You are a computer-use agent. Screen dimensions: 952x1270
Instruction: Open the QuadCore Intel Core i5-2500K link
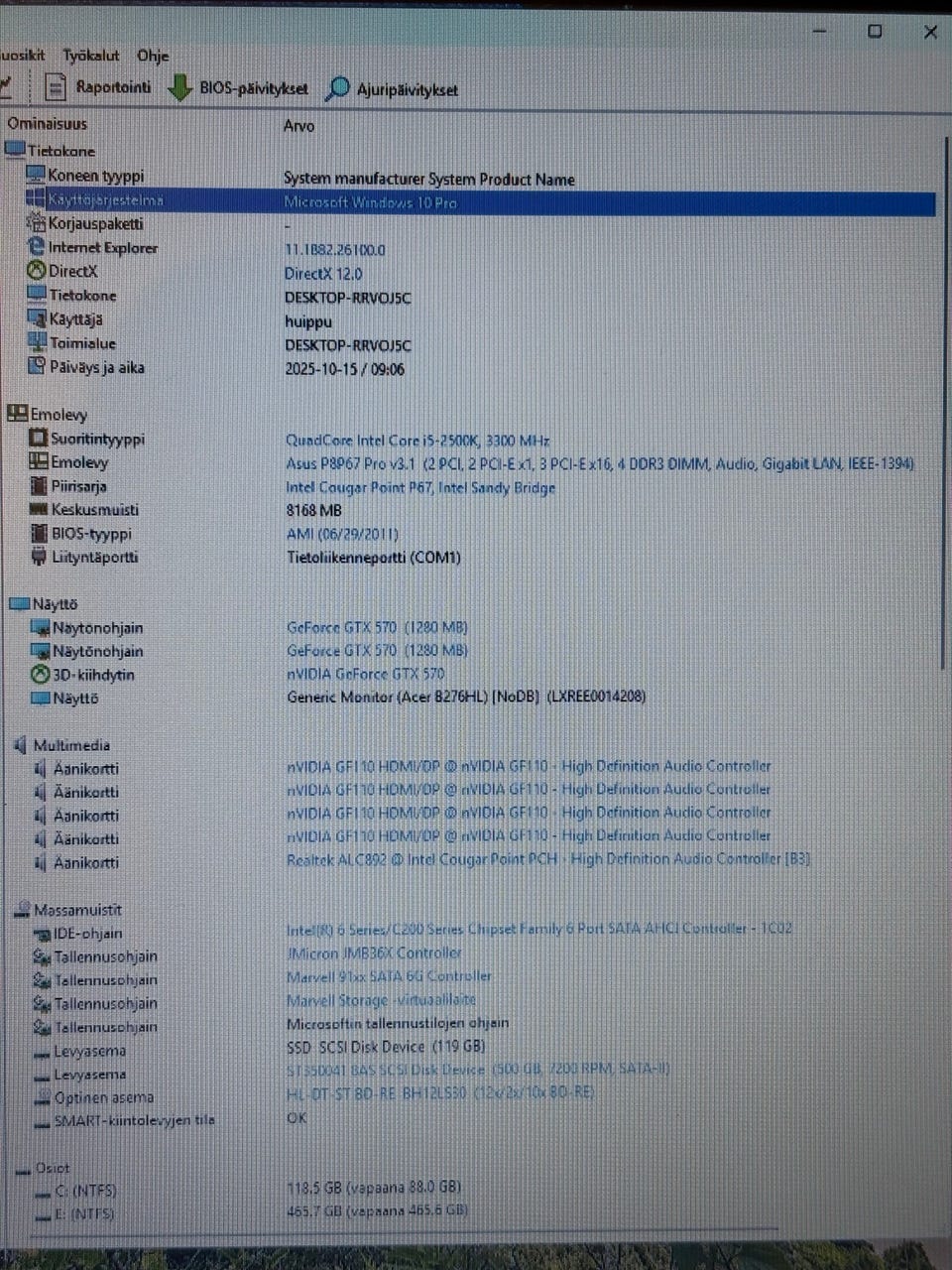[417, 441]
